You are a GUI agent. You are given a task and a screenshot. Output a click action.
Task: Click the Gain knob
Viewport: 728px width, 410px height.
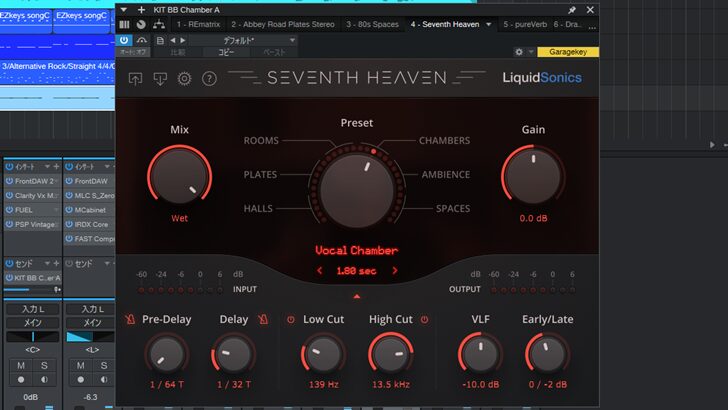tap(533, 176)
